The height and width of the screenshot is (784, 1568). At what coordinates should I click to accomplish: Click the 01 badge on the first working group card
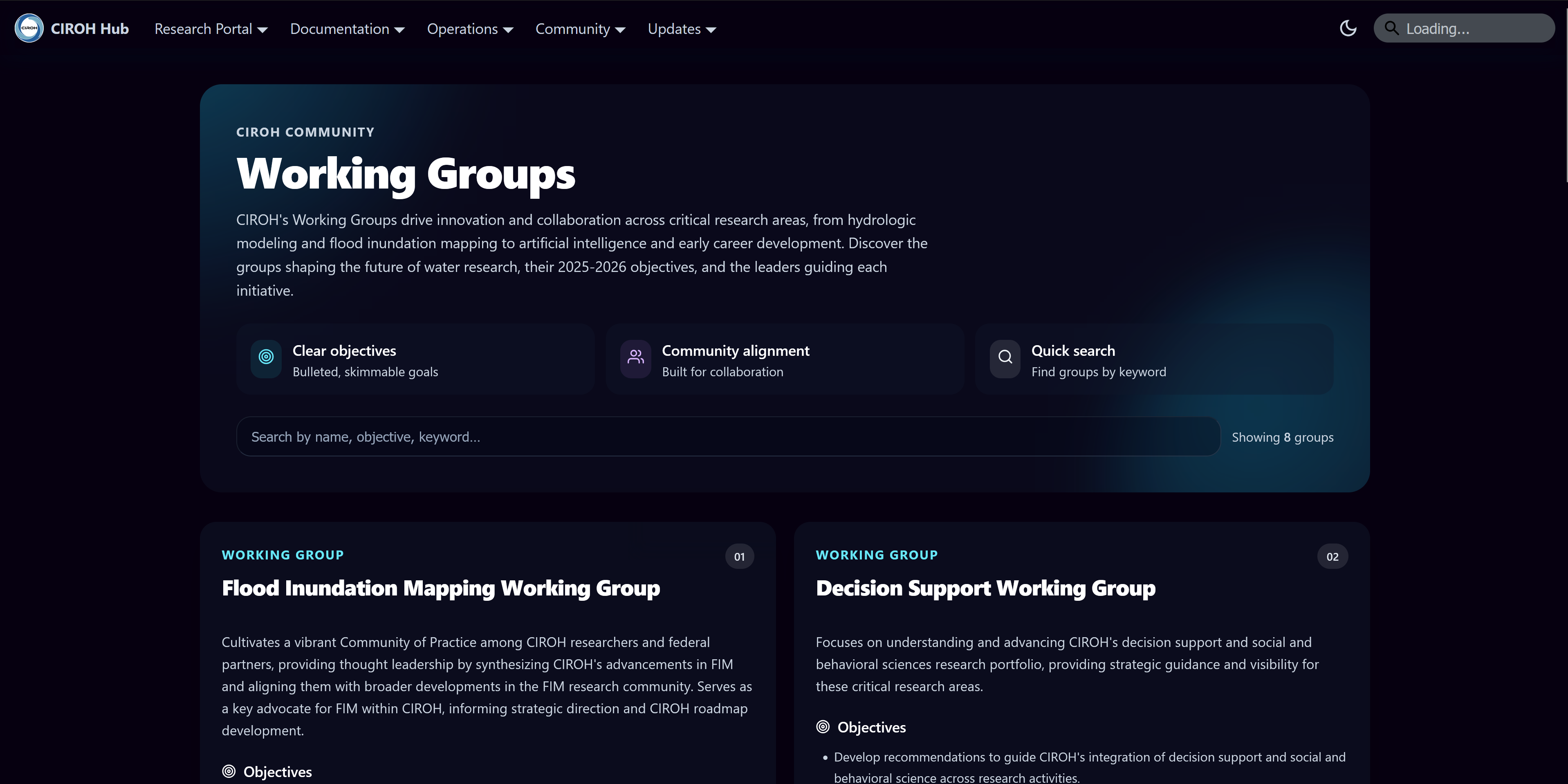pyautogui.click(x=740, y=556)
